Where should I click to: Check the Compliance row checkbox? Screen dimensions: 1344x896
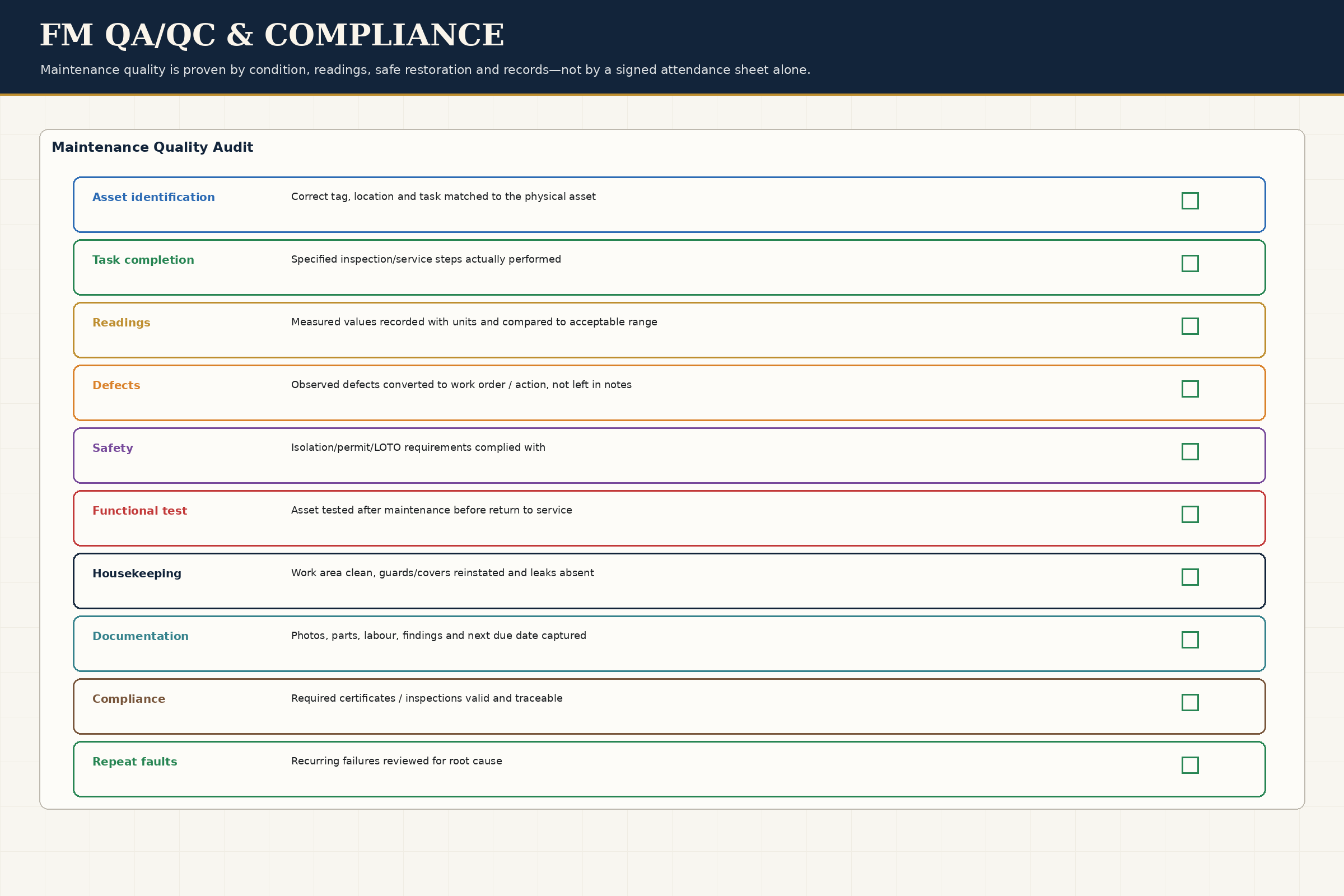point(1189,702)
